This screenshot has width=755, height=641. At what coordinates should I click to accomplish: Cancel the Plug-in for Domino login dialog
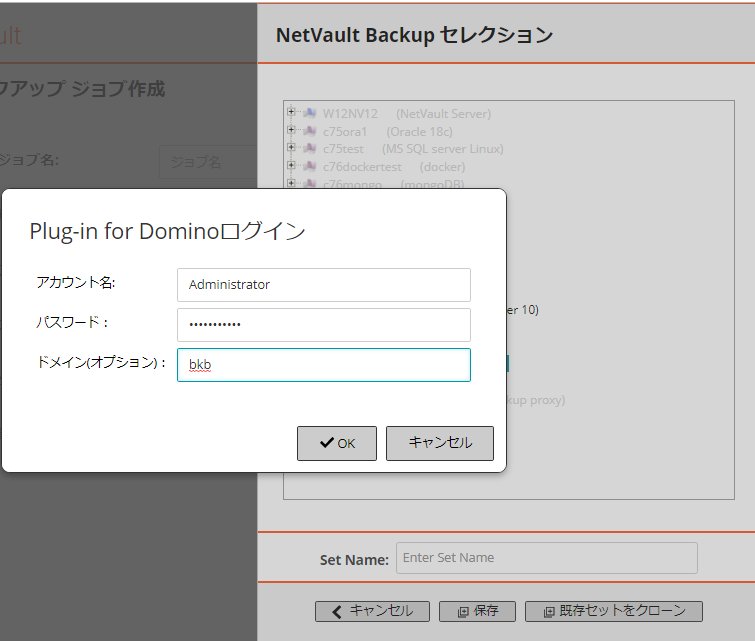pyautogui.click(x=440, y=443)
